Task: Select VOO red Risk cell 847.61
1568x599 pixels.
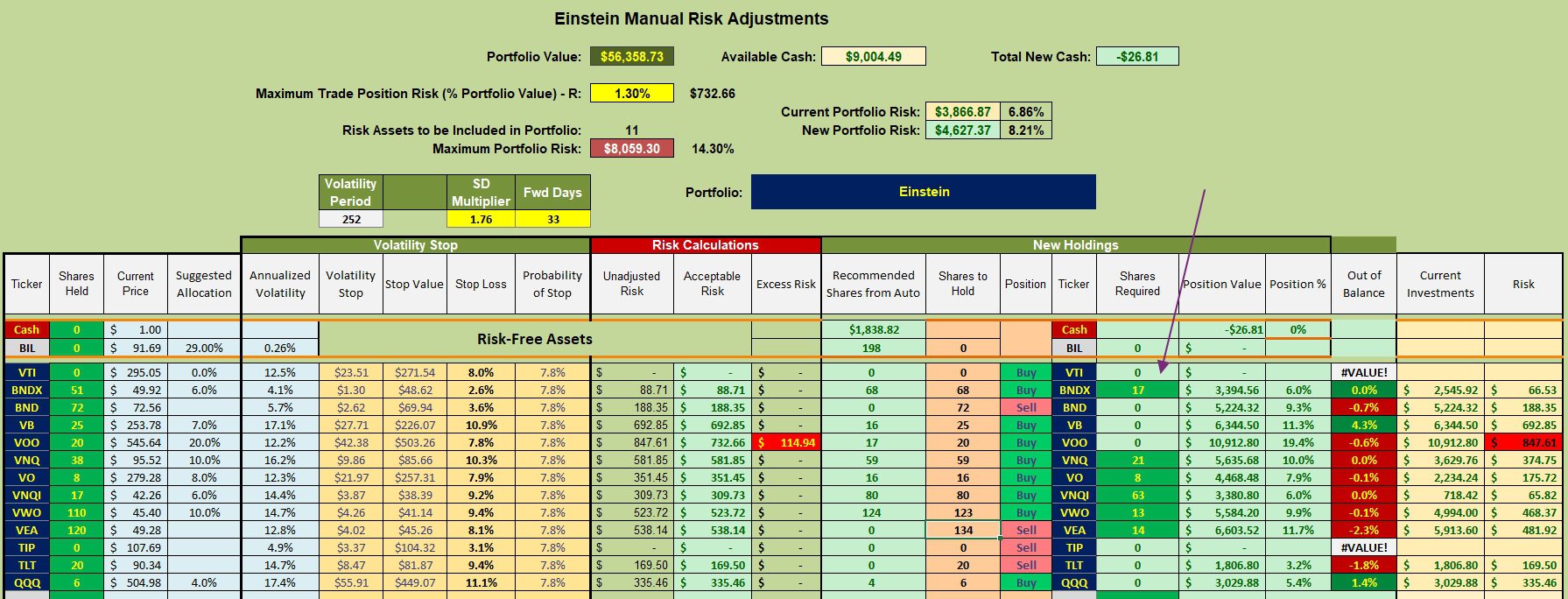Action: pos(1523,442)
